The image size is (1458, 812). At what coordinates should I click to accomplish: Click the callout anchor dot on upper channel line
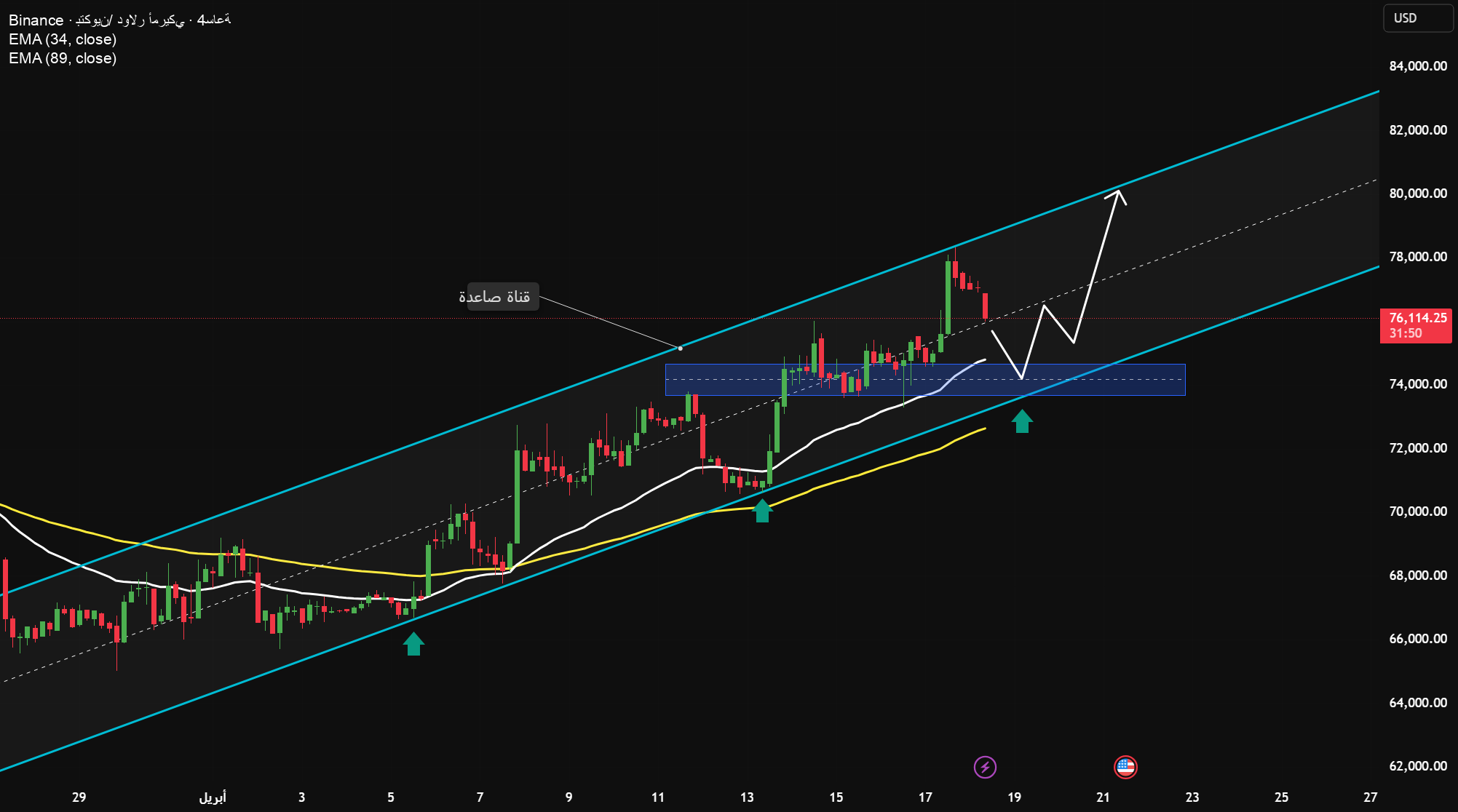coord(680,349)
